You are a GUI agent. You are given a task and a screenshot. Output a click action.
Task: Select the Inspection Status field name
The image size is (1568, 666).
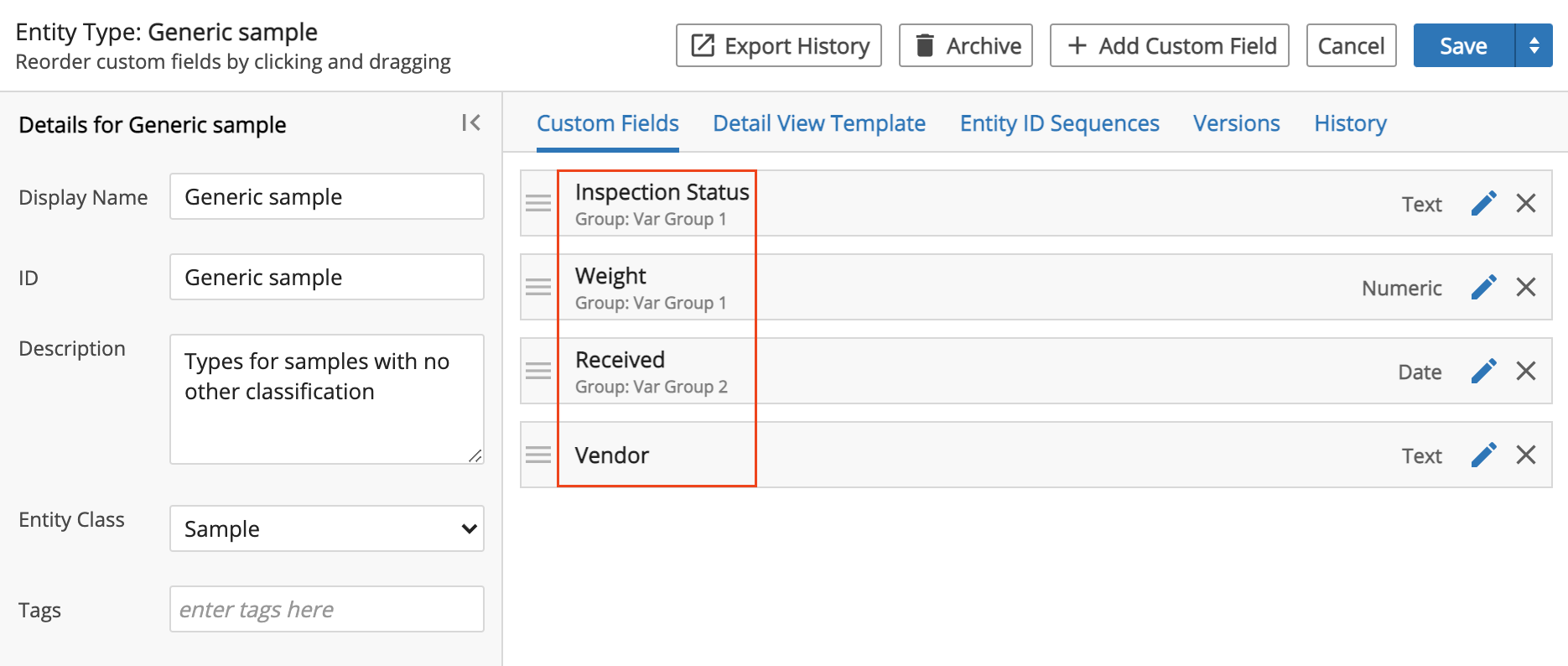[662, 192]
